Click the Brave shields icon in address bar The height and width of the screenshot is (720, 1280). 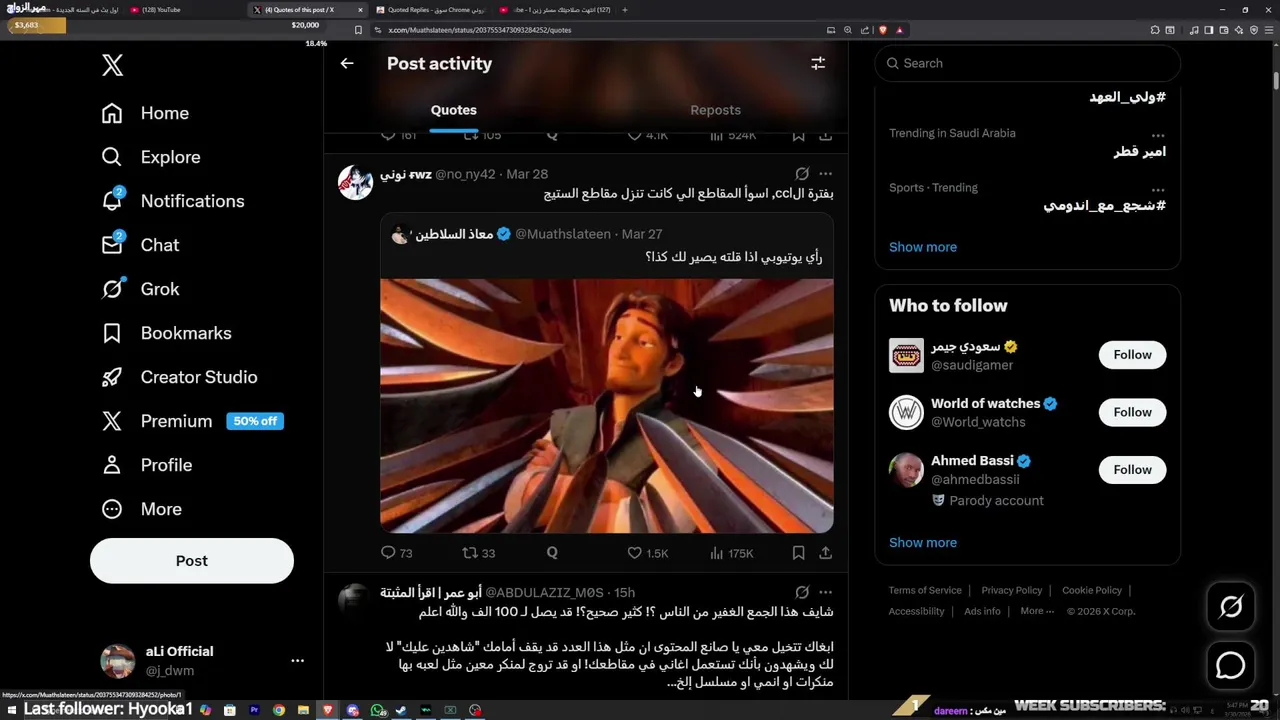coord(883,30)
